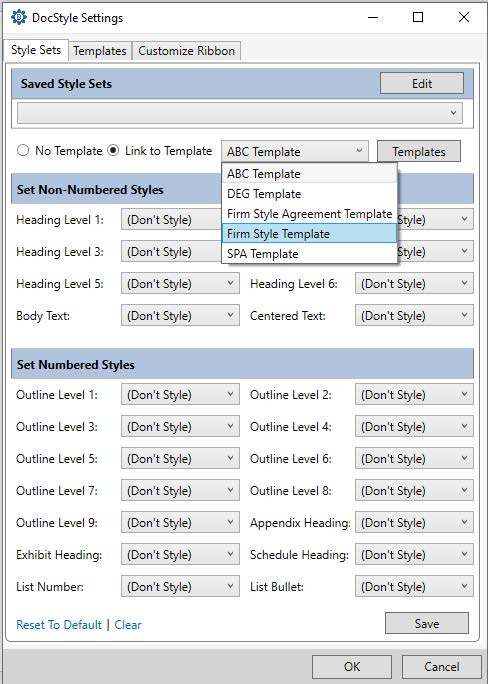The image size is (488, 684).
Task: Click the Clear link
Action: [x=128, y=625]
